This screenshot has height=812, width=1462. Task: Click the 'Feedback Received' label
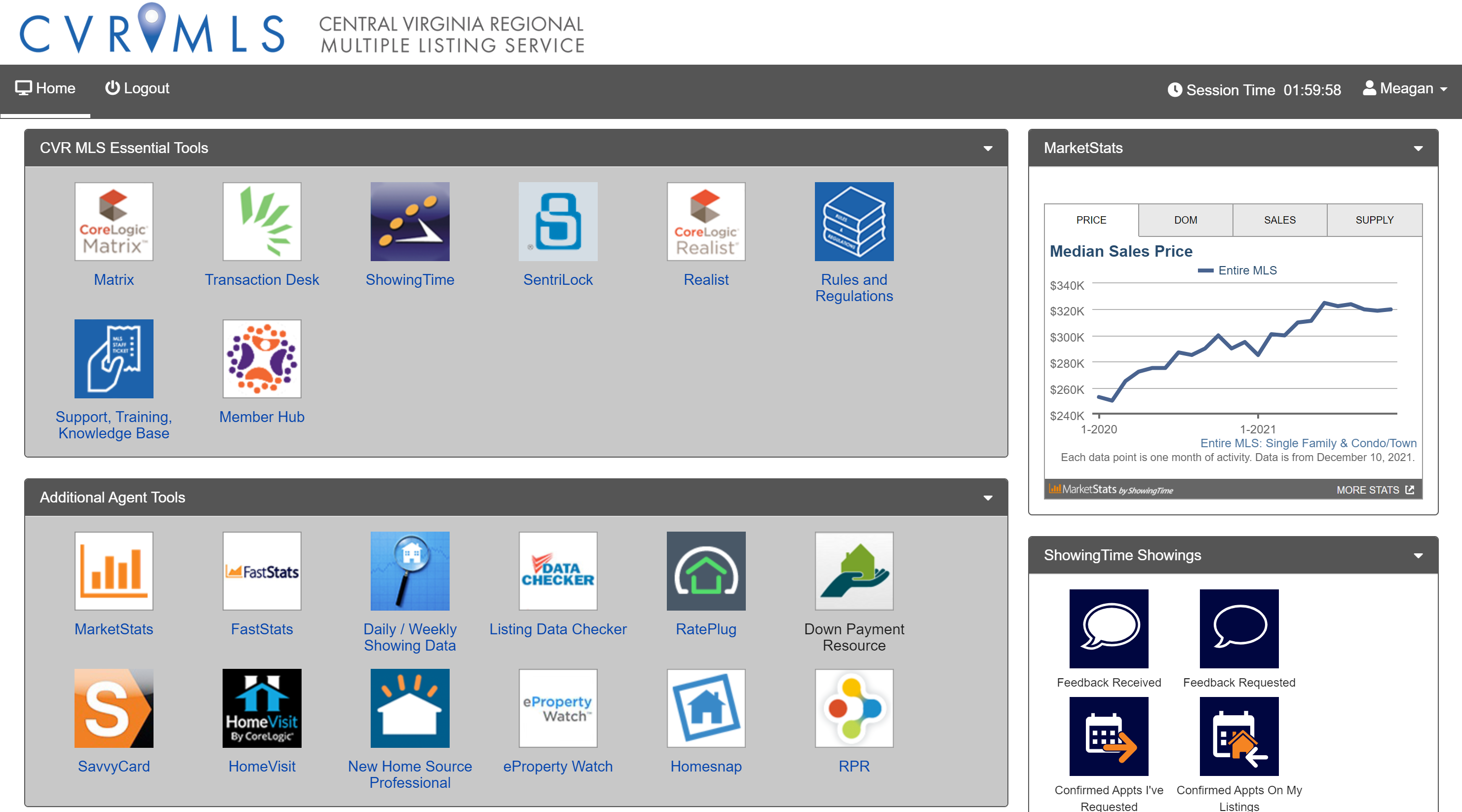[x=1109, y=683]
